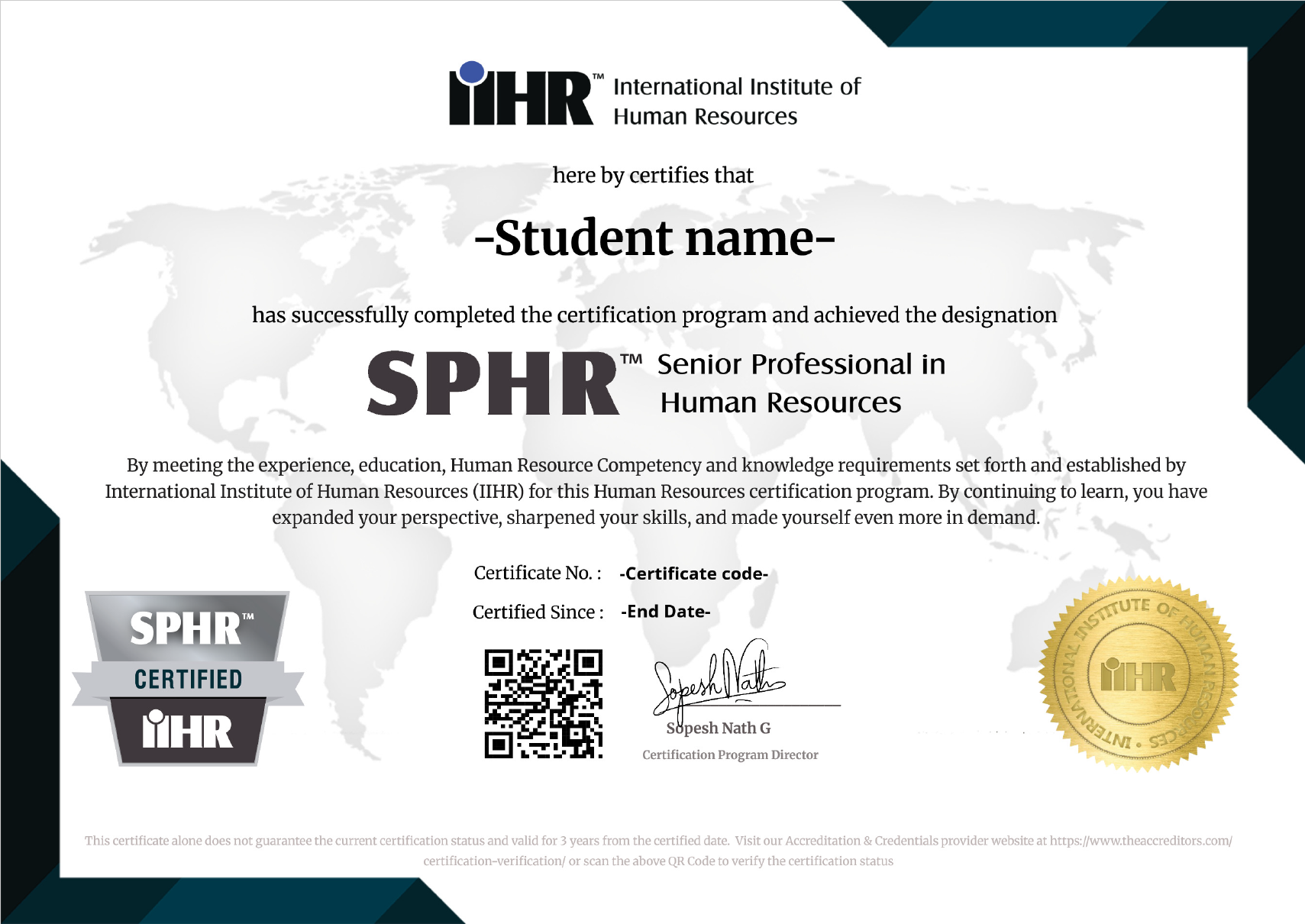The width and height of the screenshot is (1305, 924).
Task: Select the -Certificate code- placeholder
Action: coord(693,573)
